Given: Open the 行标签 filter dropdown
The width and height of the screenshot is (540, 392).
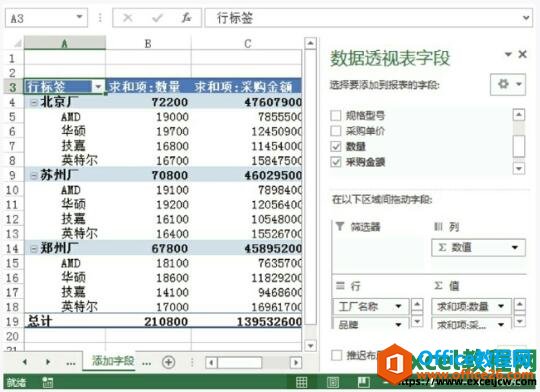Looking at the screenshot, I should point(98,86).
